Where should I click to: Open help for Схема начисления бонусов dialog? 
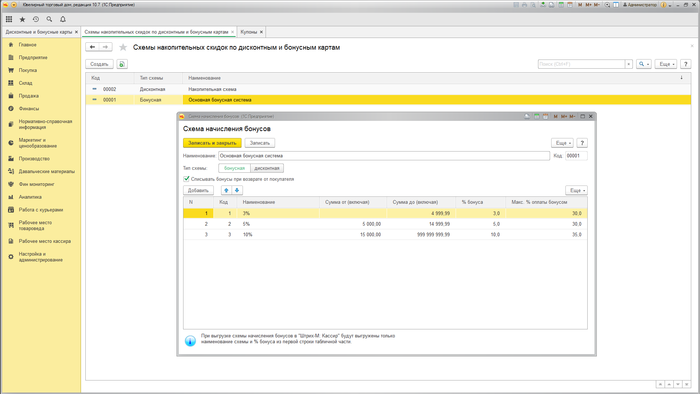click(582, 143)
